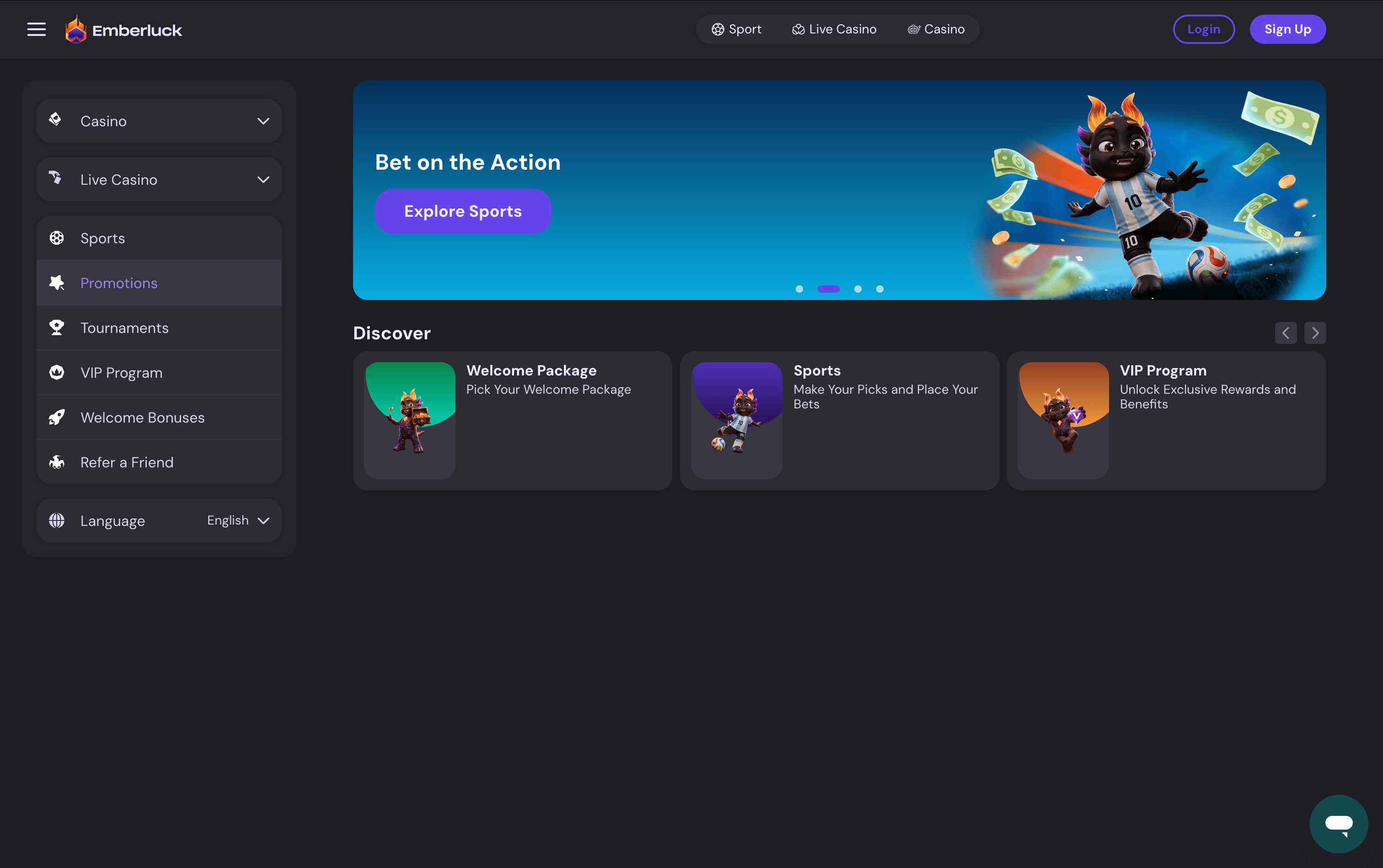The width and height of the screenshot is (1383, 868).
Task: Click the Language globe icon
Action: (x=56, y=520)
